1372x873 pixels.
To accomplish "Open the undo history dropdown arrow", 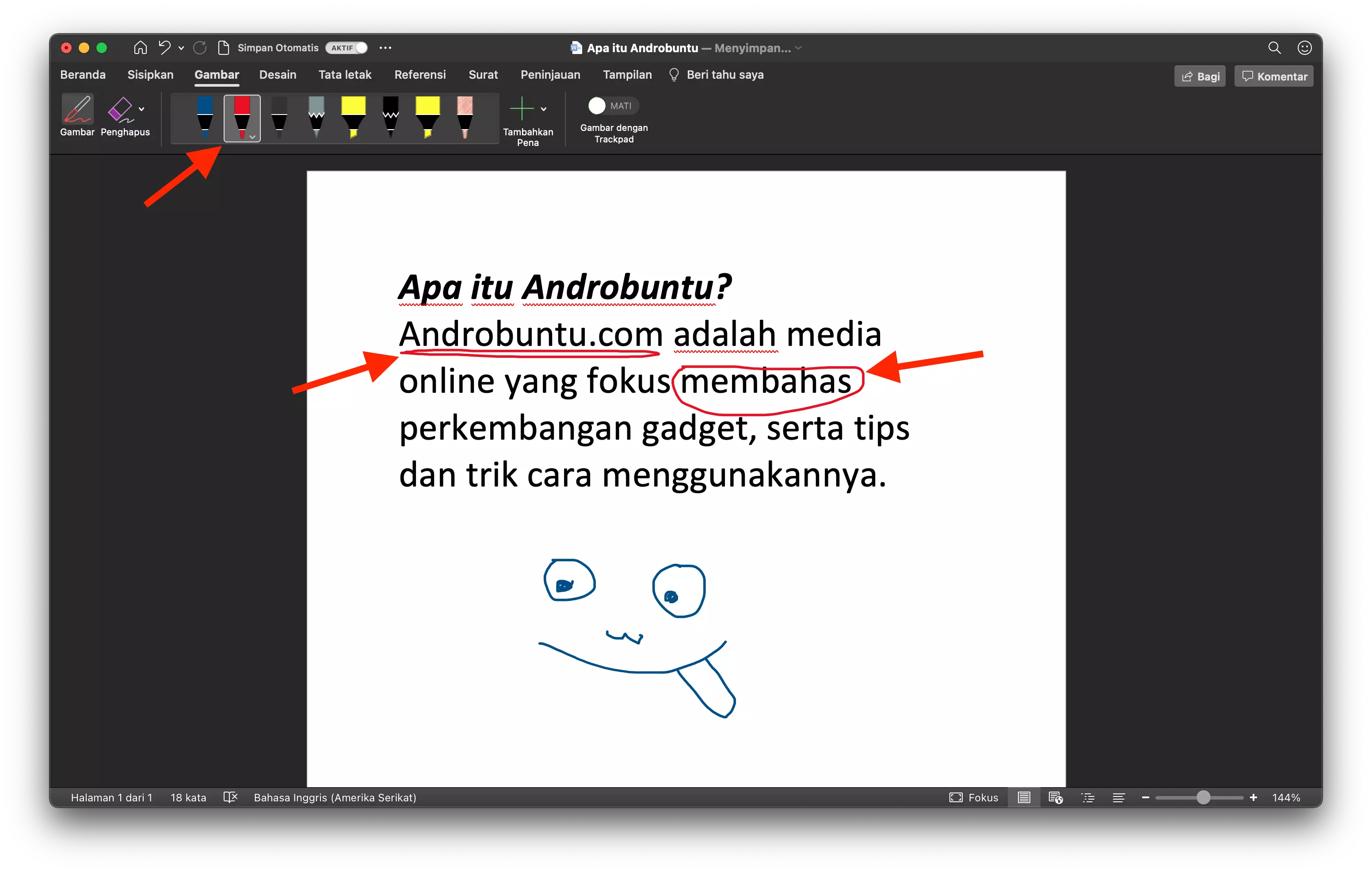I will tap(181, 48).
